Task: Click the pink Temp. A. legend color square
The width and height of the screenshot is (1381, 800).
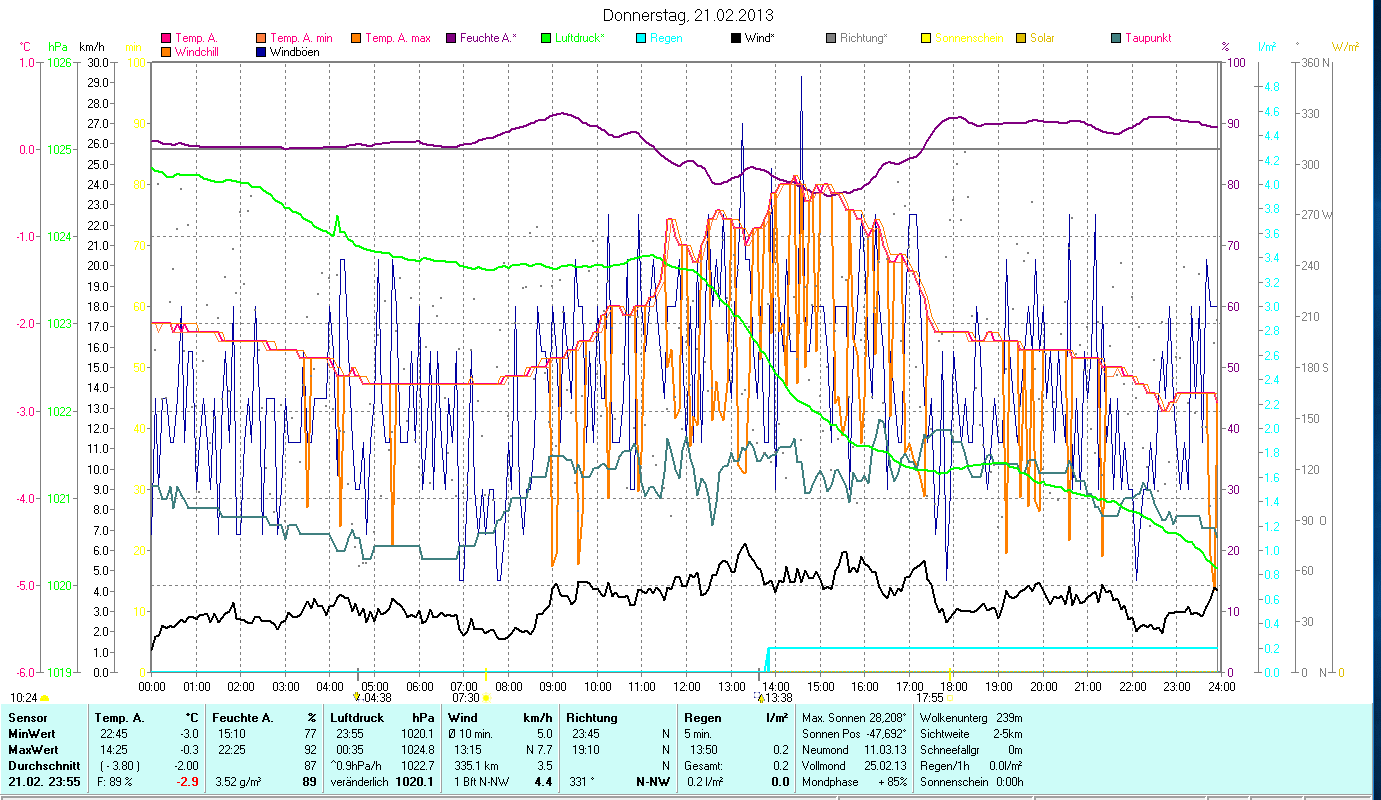Action: pyautogui.click(x=165, y=38)
